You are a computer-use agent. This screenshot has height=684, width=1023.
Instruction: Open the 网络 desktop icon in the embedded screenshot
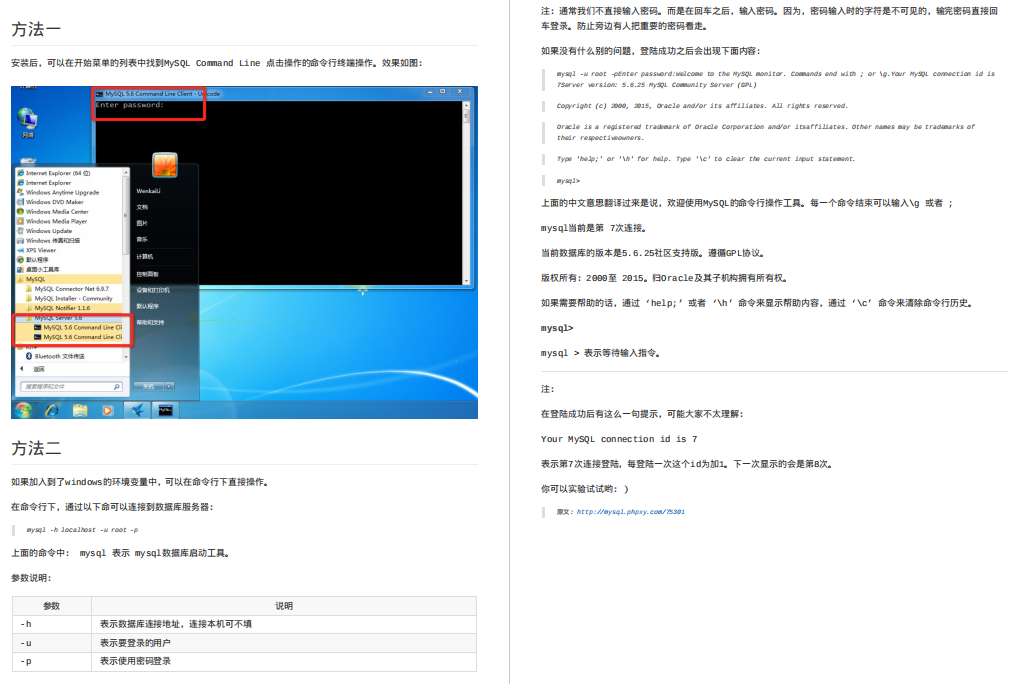(x=27, y=122)
